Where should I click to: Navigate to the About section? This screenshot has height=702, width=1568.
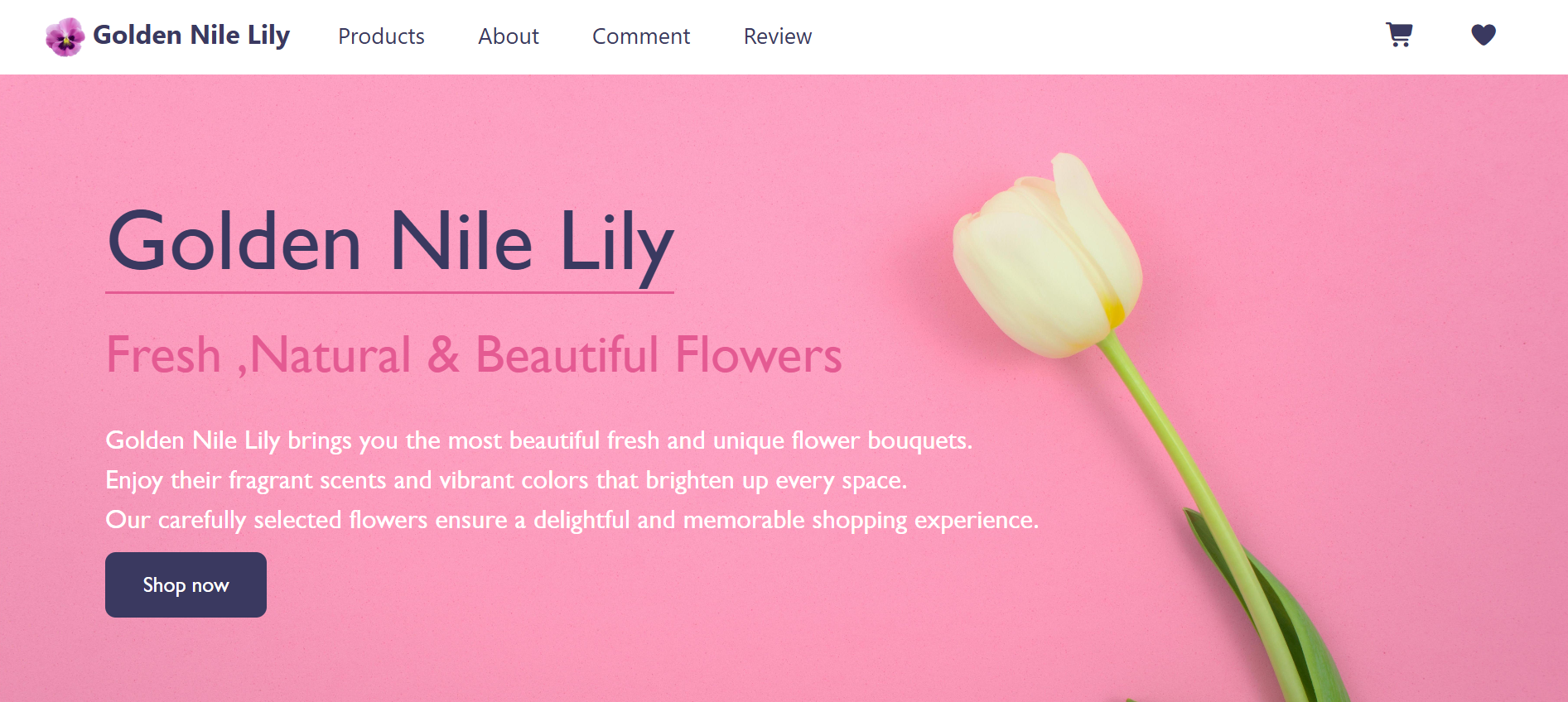point(508,36)
